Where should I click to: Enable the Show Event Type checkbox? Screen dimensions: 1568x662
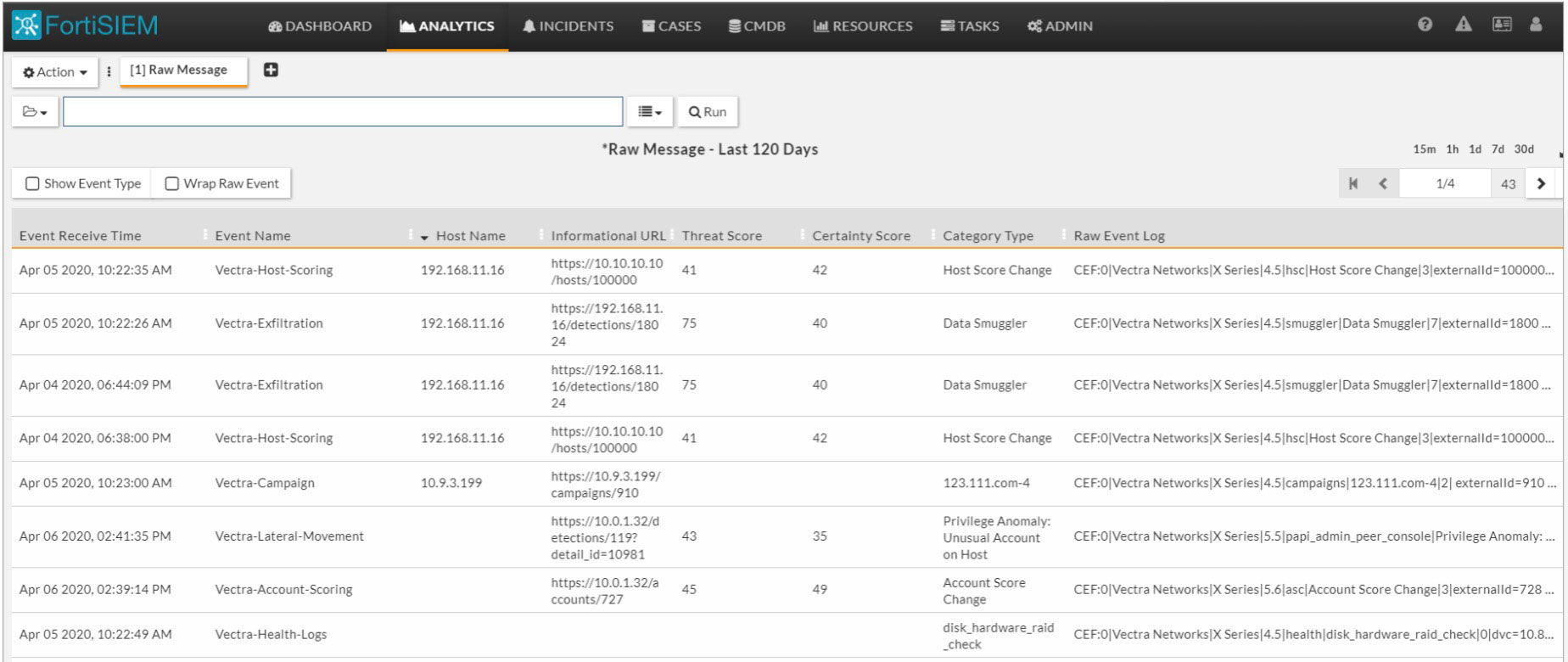pyautogui.click(x=32, y=184)
